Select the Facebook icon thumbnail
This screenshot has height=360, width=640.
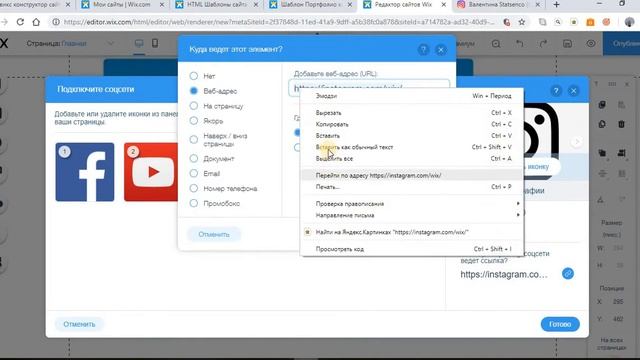(85, 172)
